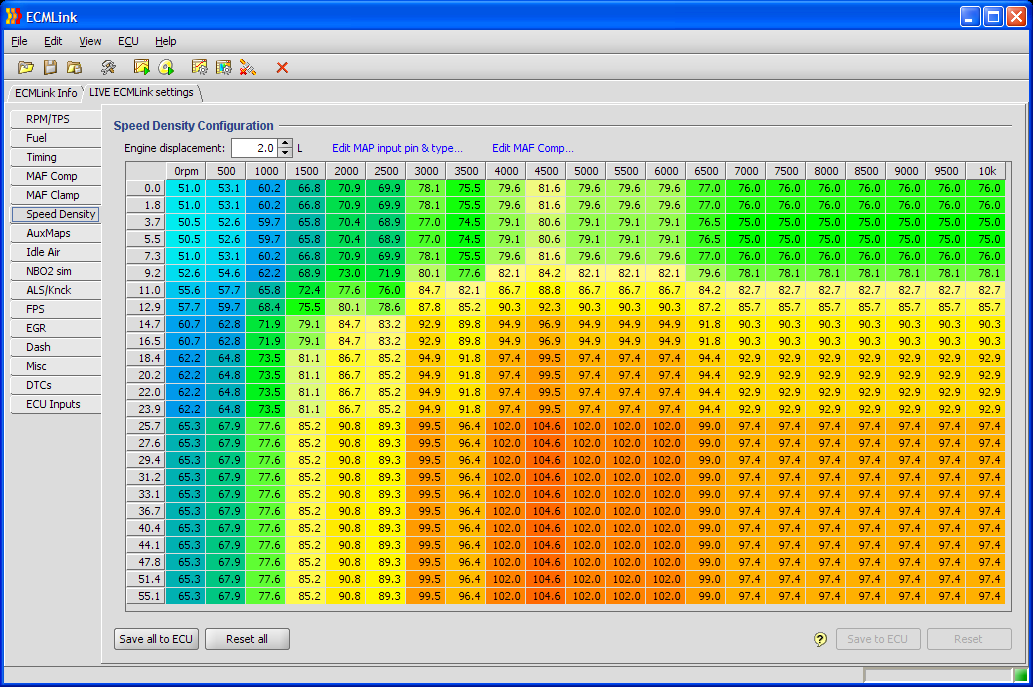
Task: Click the graph with gear settings icon
Action: click(200, 67)
